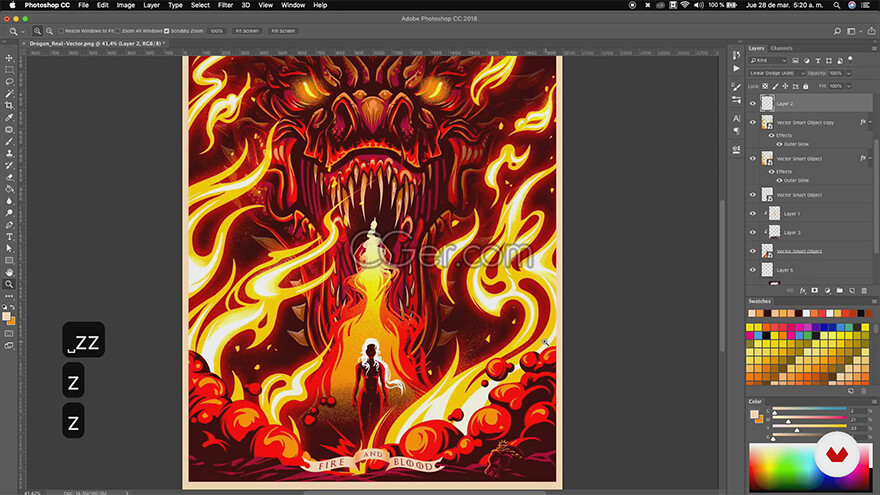Click the Add layer style fx button
Viewport: 880px width, 495px height.
point(803,291)
